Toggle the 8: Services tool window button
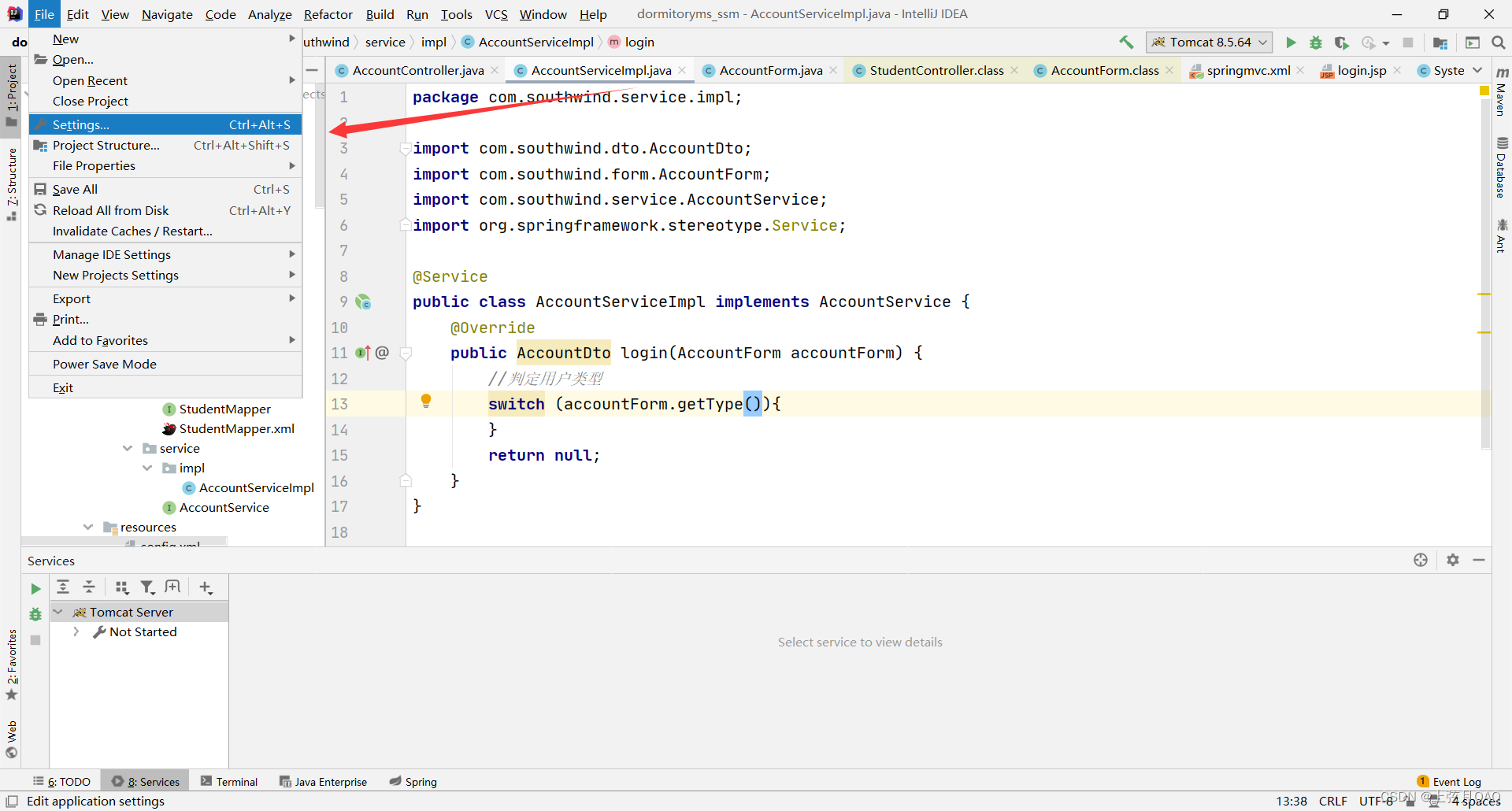The image size is (1512, 811). [x=146, y=781]
